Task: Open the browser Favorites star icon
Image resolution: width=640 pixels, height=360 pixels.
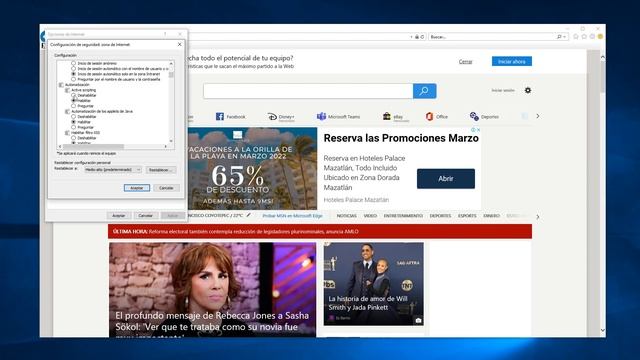Action: (584, 36)
